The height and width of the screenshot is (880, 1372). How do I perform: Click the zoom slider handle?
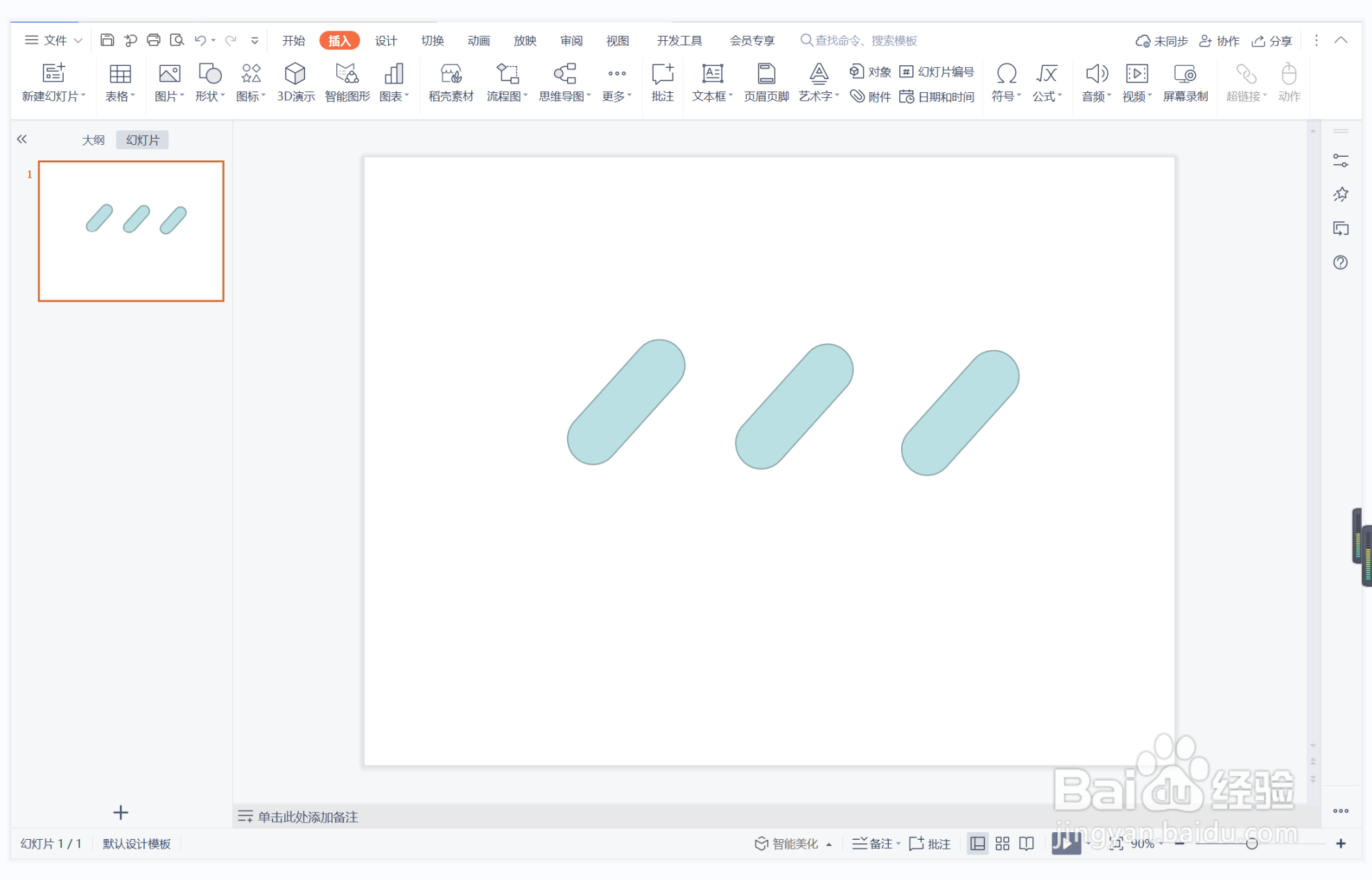pyautogui.click(x=1251, y=843)
